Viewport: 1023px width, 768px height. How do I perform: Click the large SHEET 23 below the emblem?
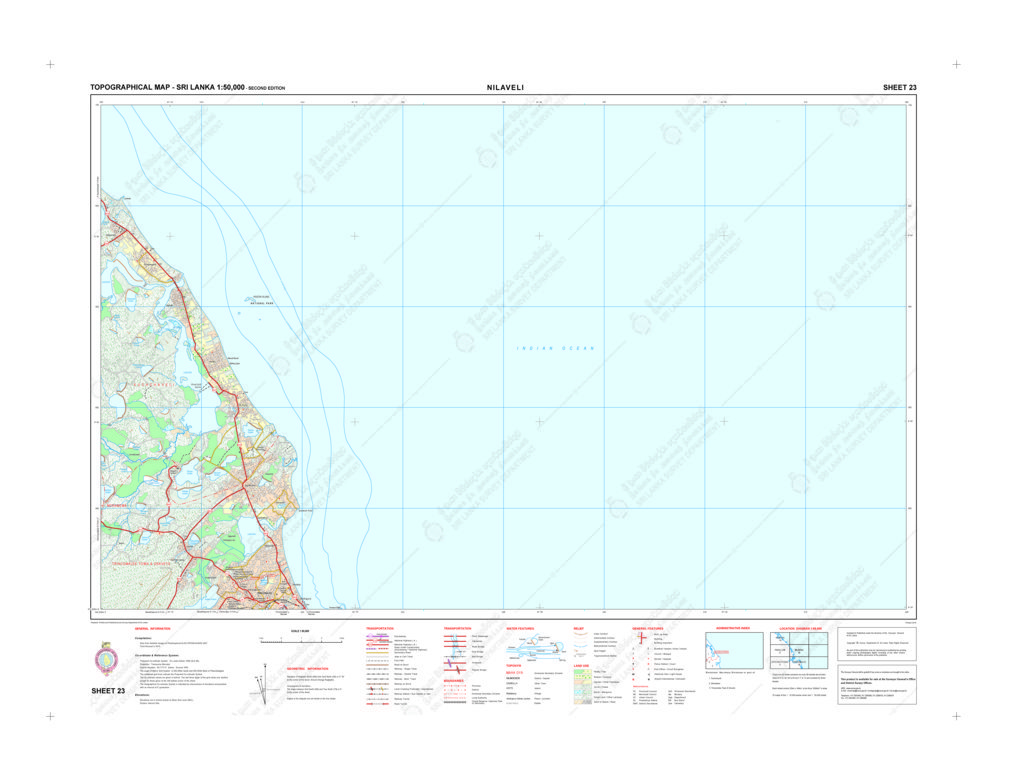click(108, 691)
